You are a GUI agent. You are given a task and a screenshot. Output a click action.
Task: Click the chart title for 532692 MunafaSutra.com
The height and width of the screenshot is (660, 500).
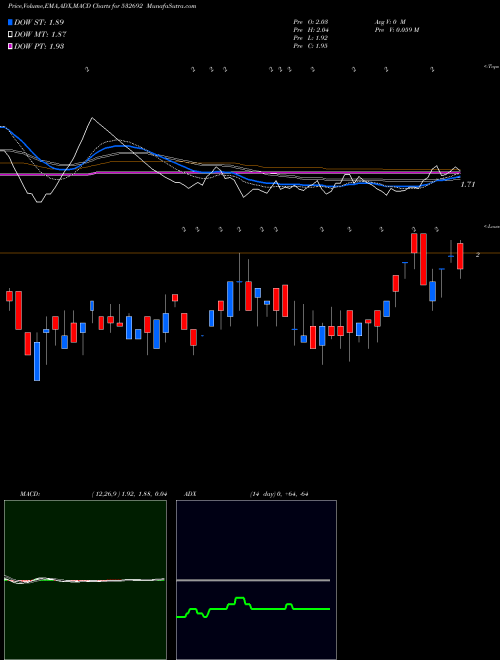point(102,6)
